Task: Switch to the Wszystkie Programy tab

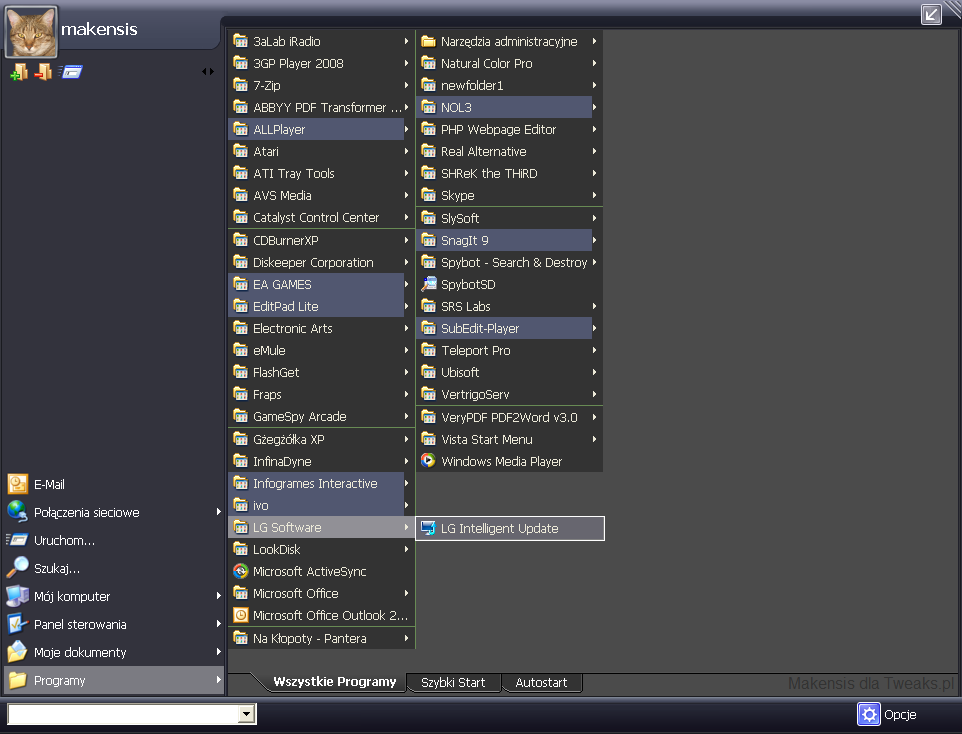Action: (x=334, y=682)
